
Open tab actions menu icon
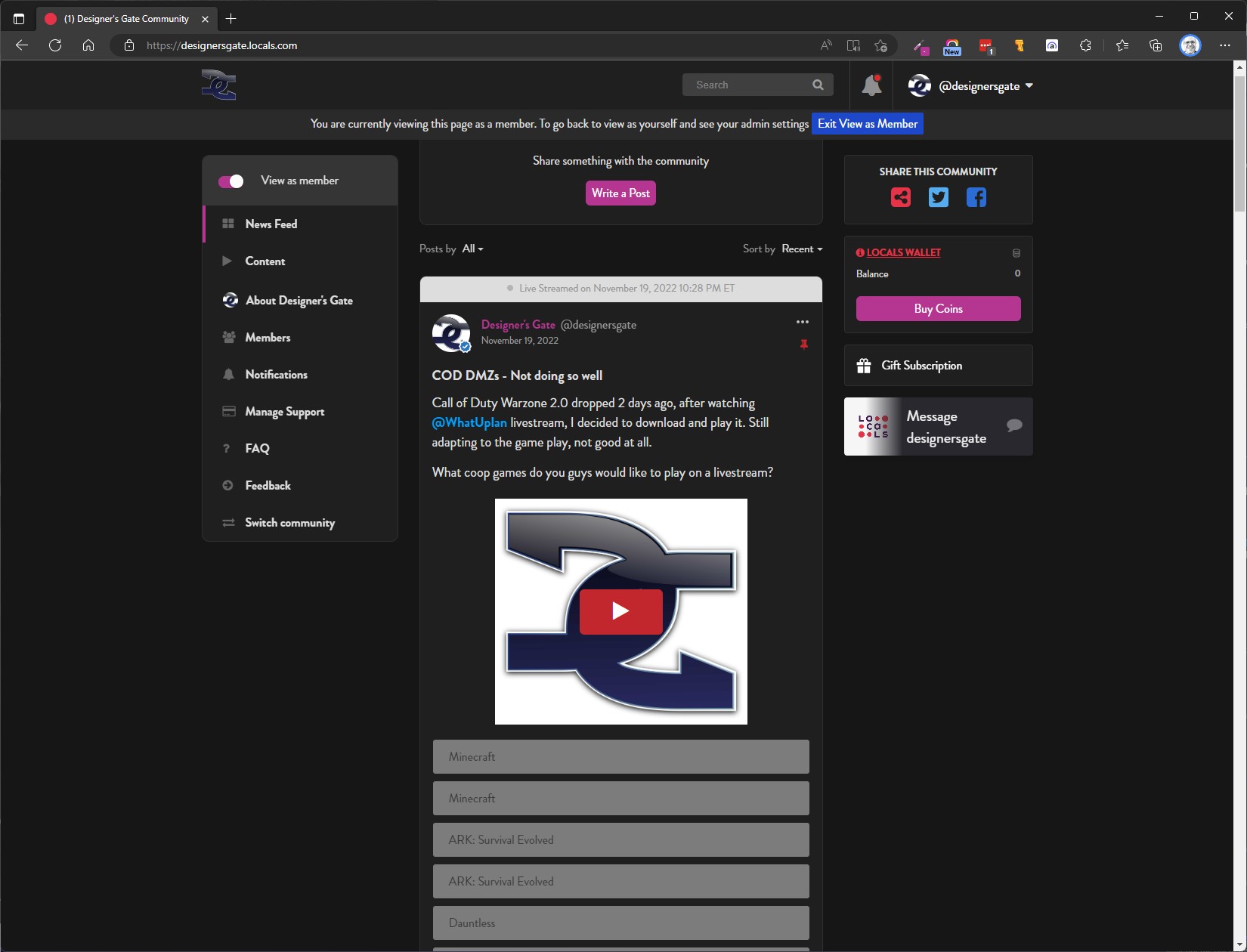click(x=19, y=19)
